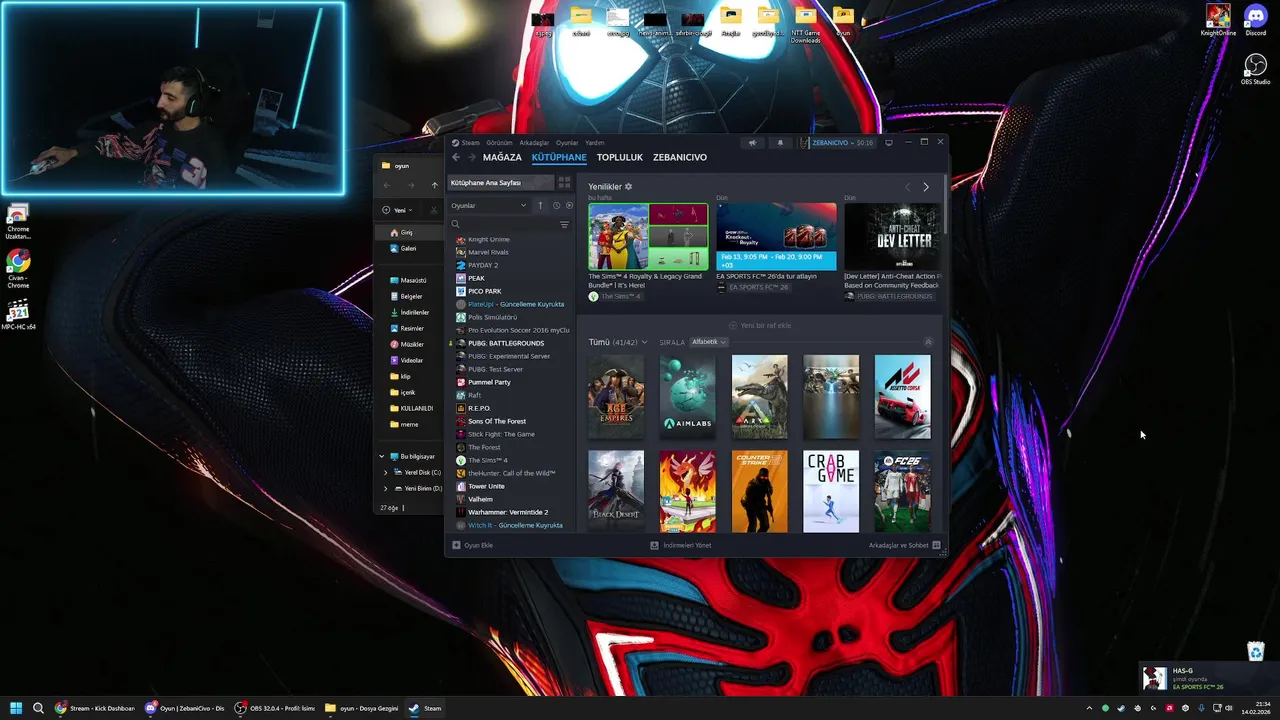
Task: Open ZEBANICIVO profile tab
Action: [x=680, y=157]
